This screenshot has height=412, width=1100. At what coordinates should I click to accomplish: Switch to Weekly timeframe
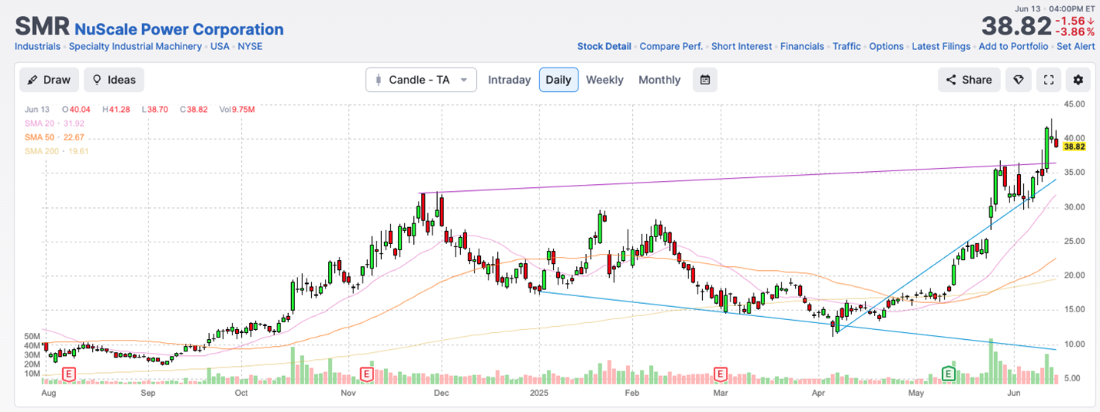coord(604,80)
